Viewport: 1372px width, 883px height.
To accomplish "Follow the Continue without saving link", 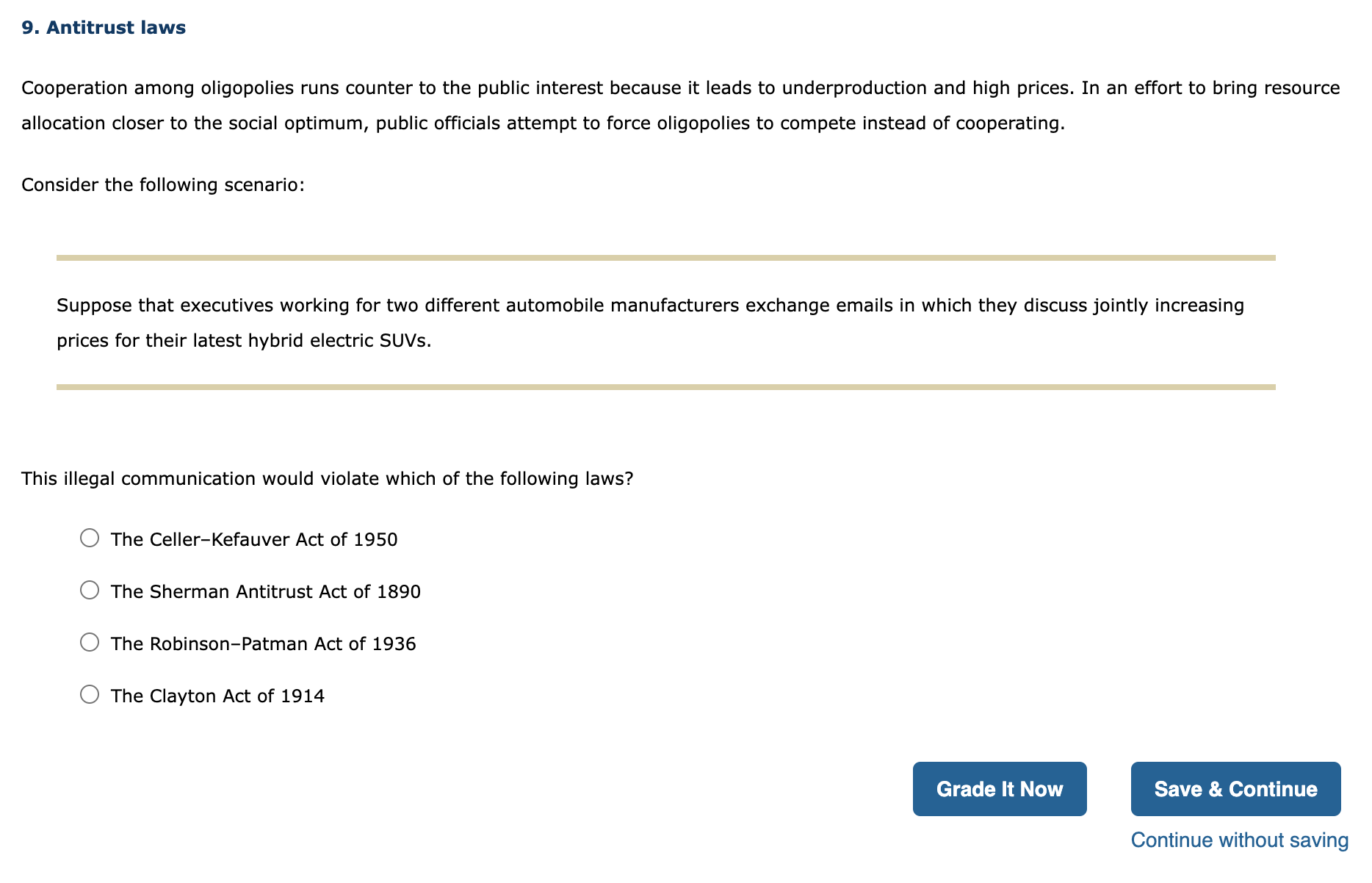I will pyautogui.click(x=1240, y=840).
